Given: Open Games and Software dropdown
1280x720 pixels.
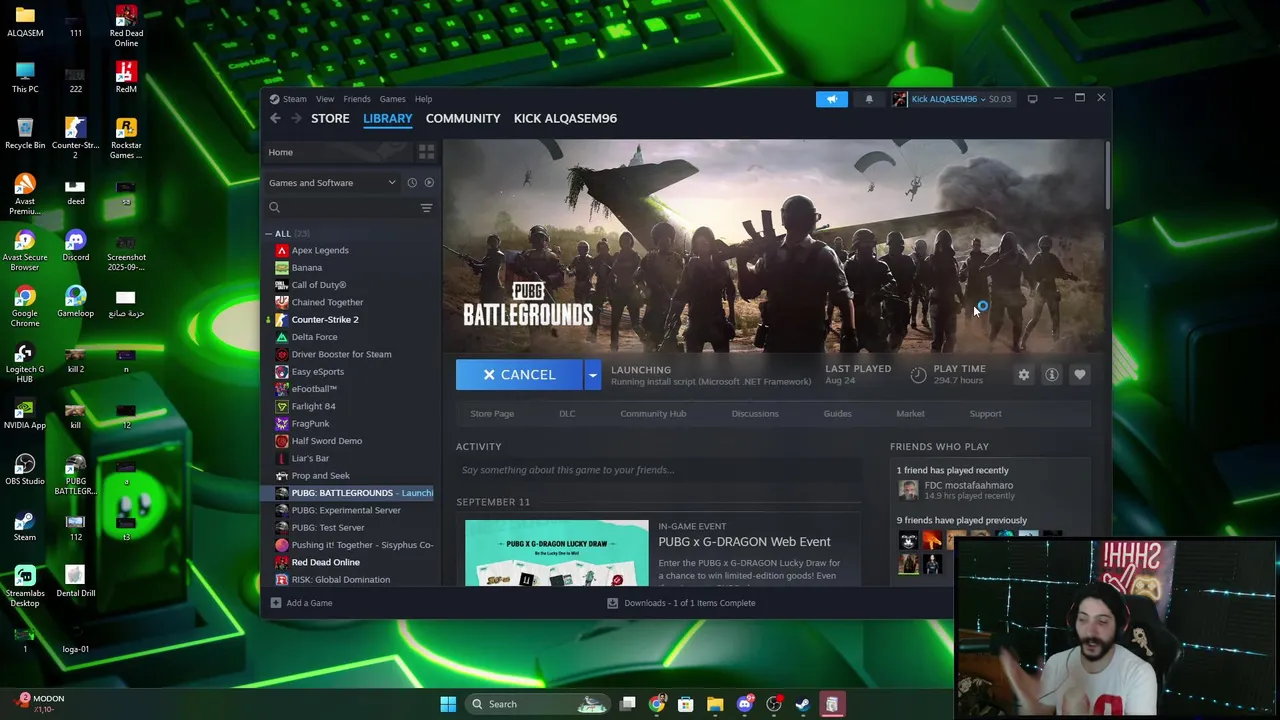Looking at the screenshot, I should 332,183.
